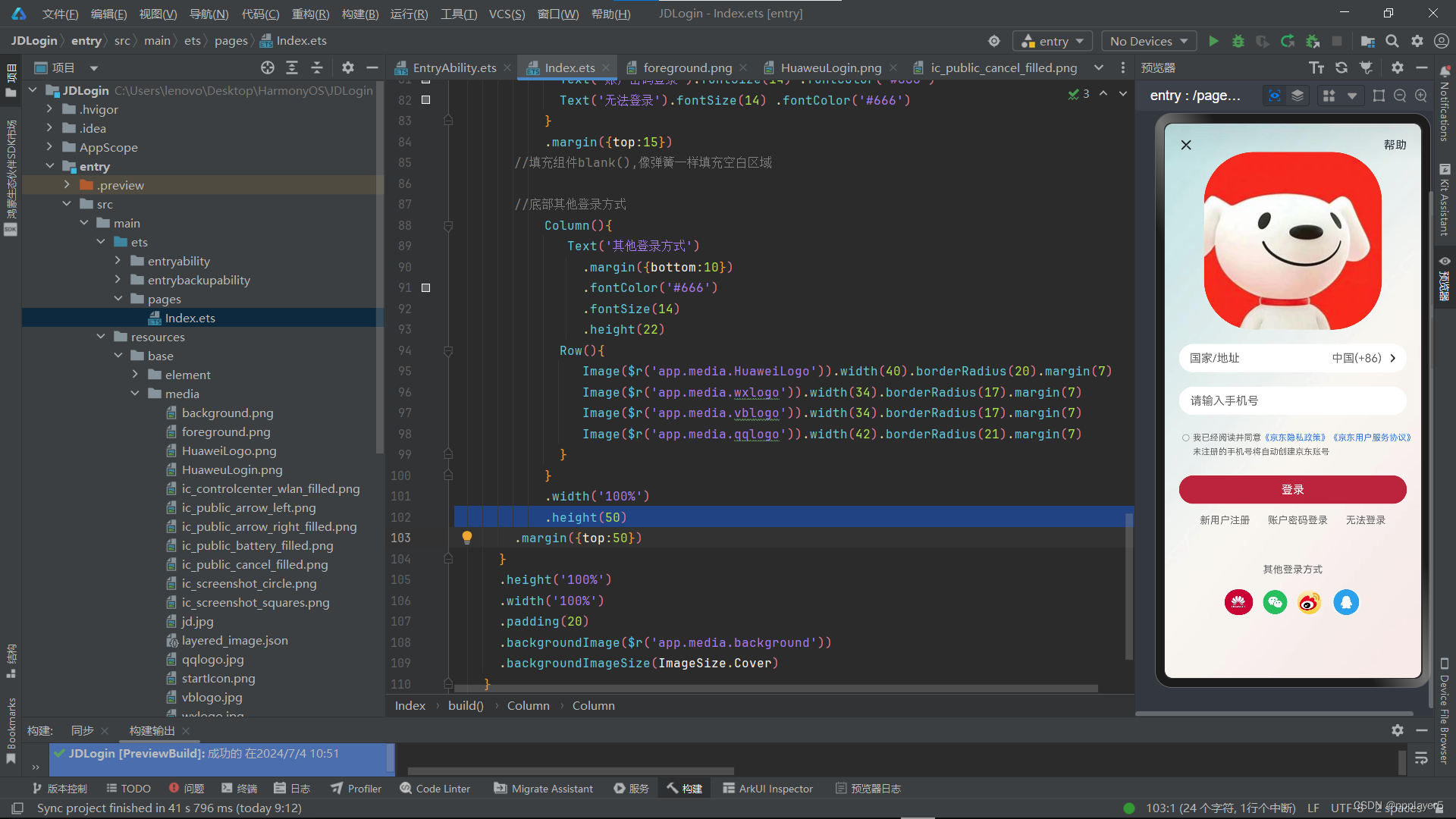Click the 请输入手机号 input field
The width and height of the screenshot is (1456, 819).
pyautogui.click(x=1292, y=400)
